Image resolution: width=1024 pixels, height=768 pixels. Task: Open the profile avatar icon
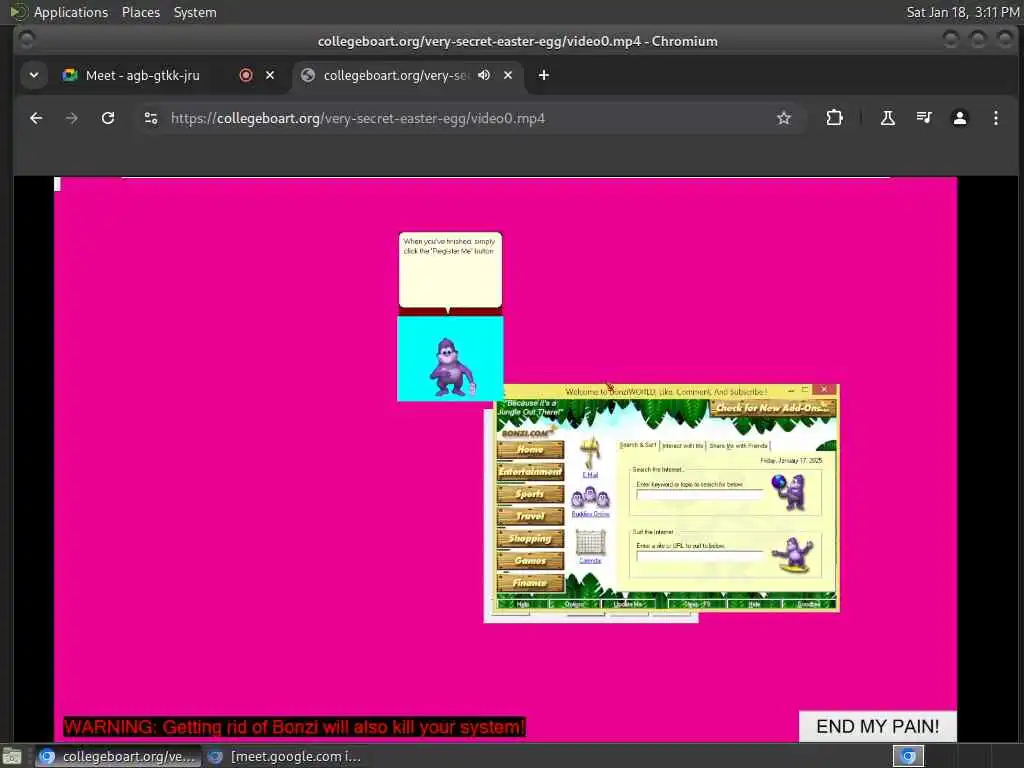click(x=959, y=118)
